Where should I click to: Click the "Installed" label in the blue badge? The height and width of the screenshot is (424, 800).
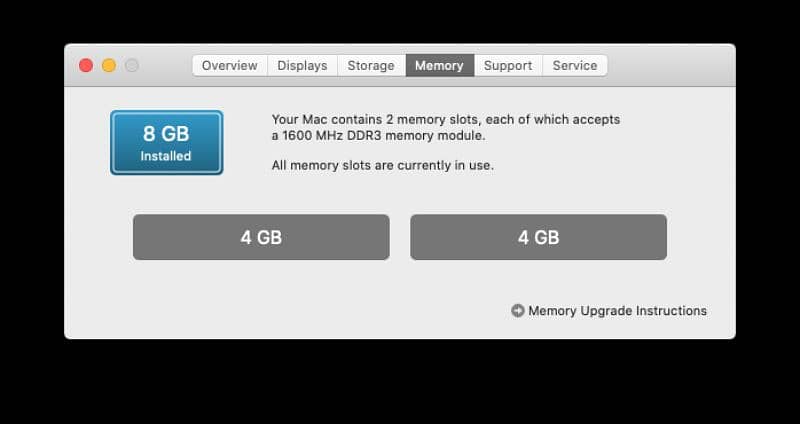[x=166, y=156]
